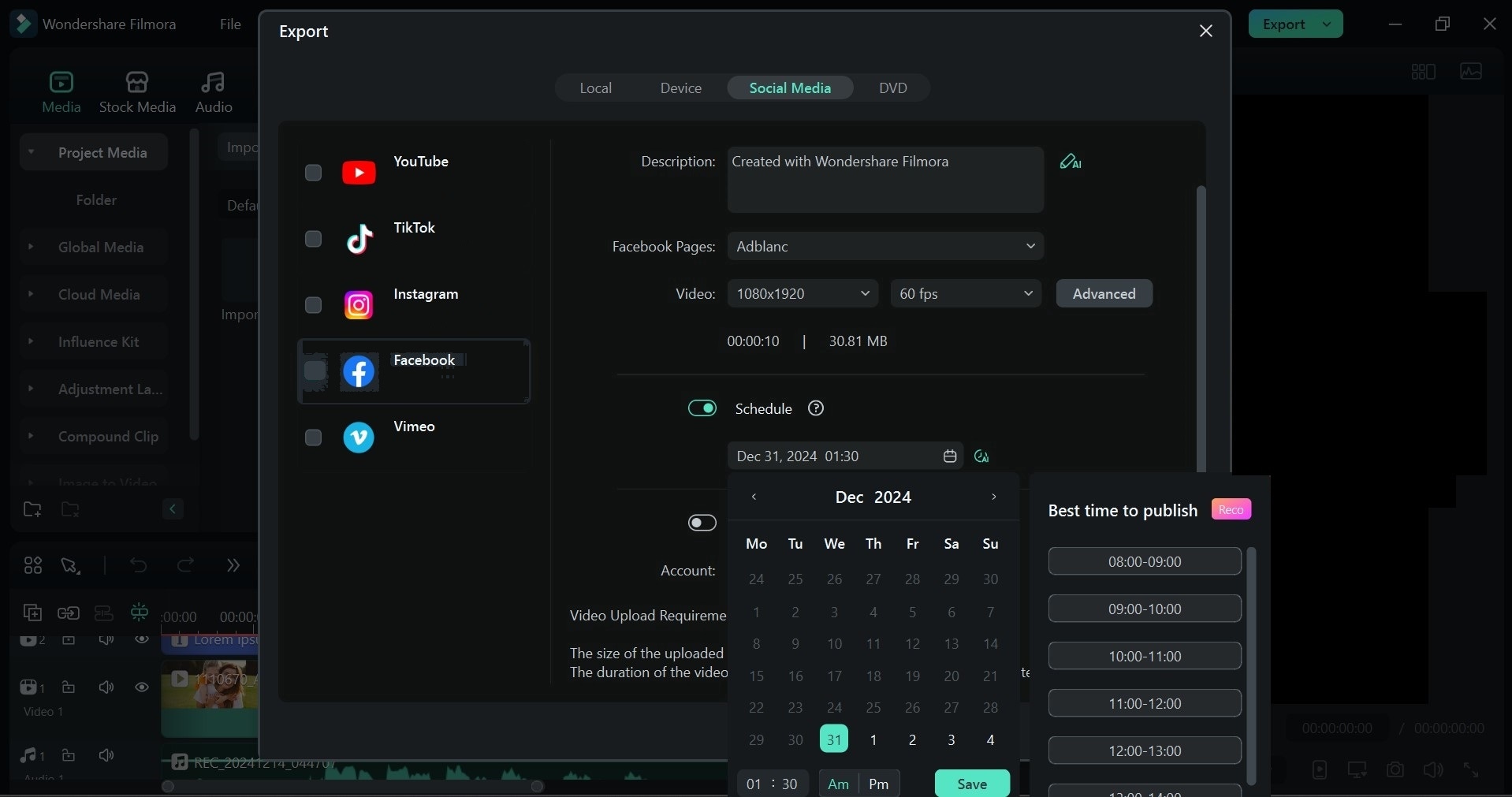
Task: Expand more timeline tools double arrow
Action: [x=233, y=565]
